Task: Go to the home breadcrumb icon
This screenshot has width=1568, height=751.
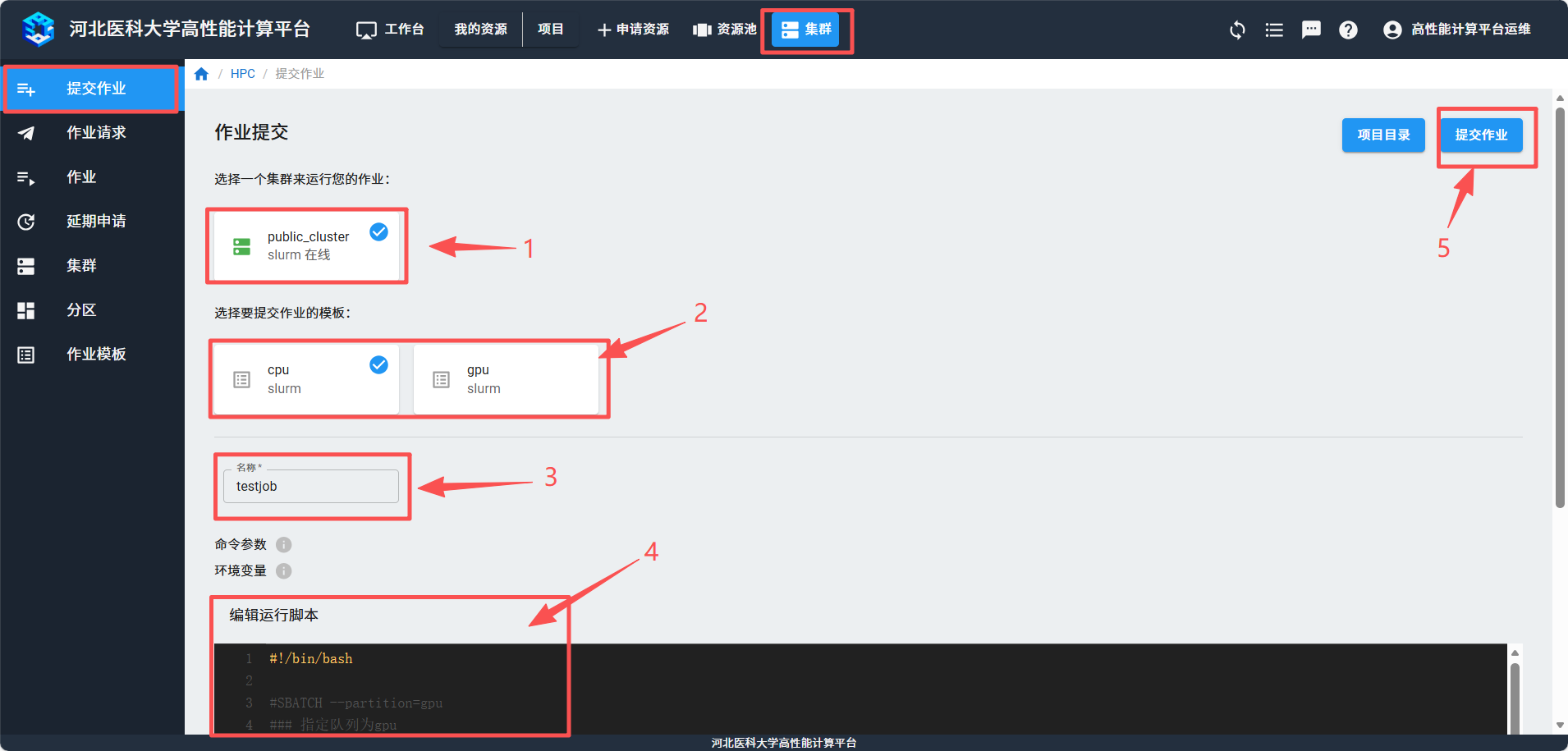Action: 201,74
